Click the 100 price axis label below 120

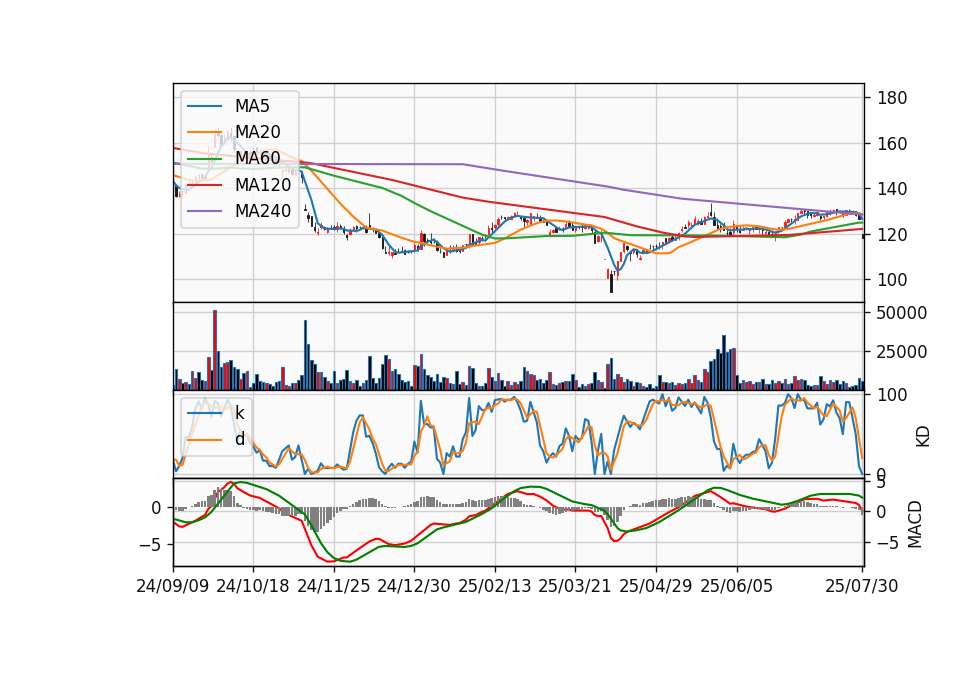(892, 280)
